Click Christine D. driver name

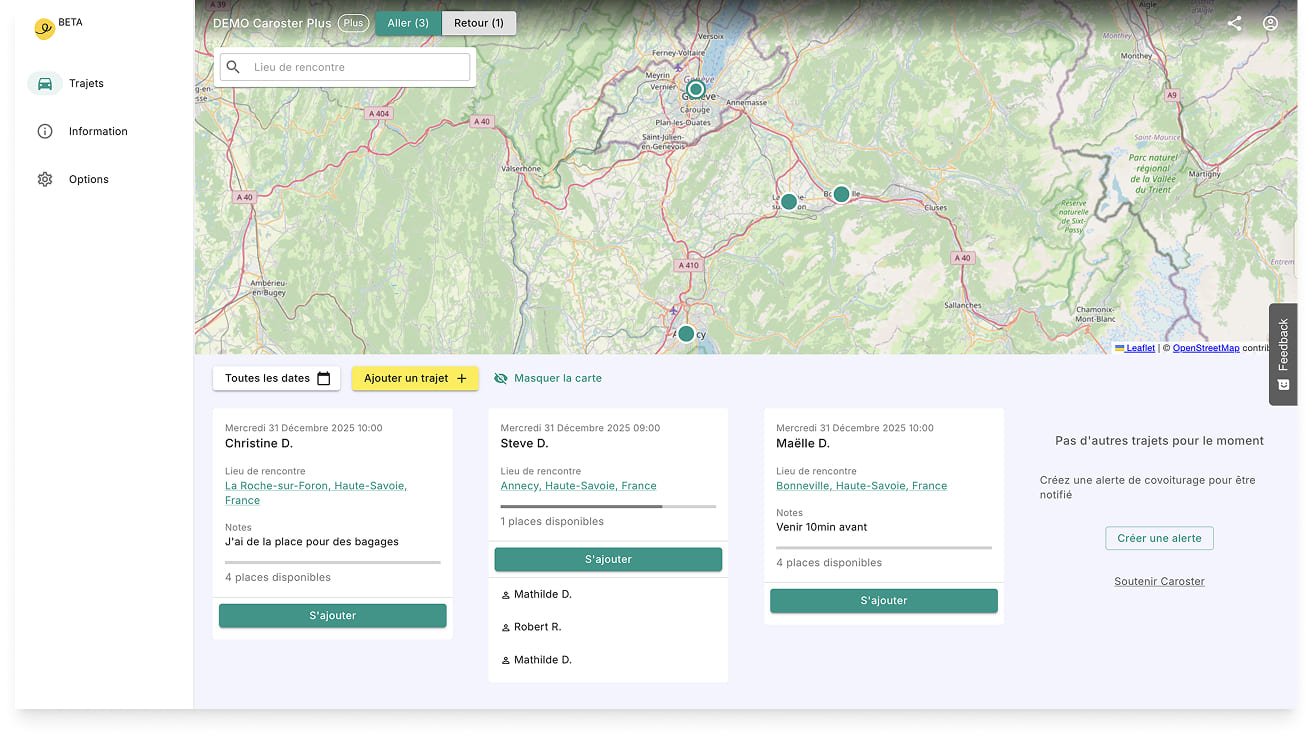[x=259, y=443]
